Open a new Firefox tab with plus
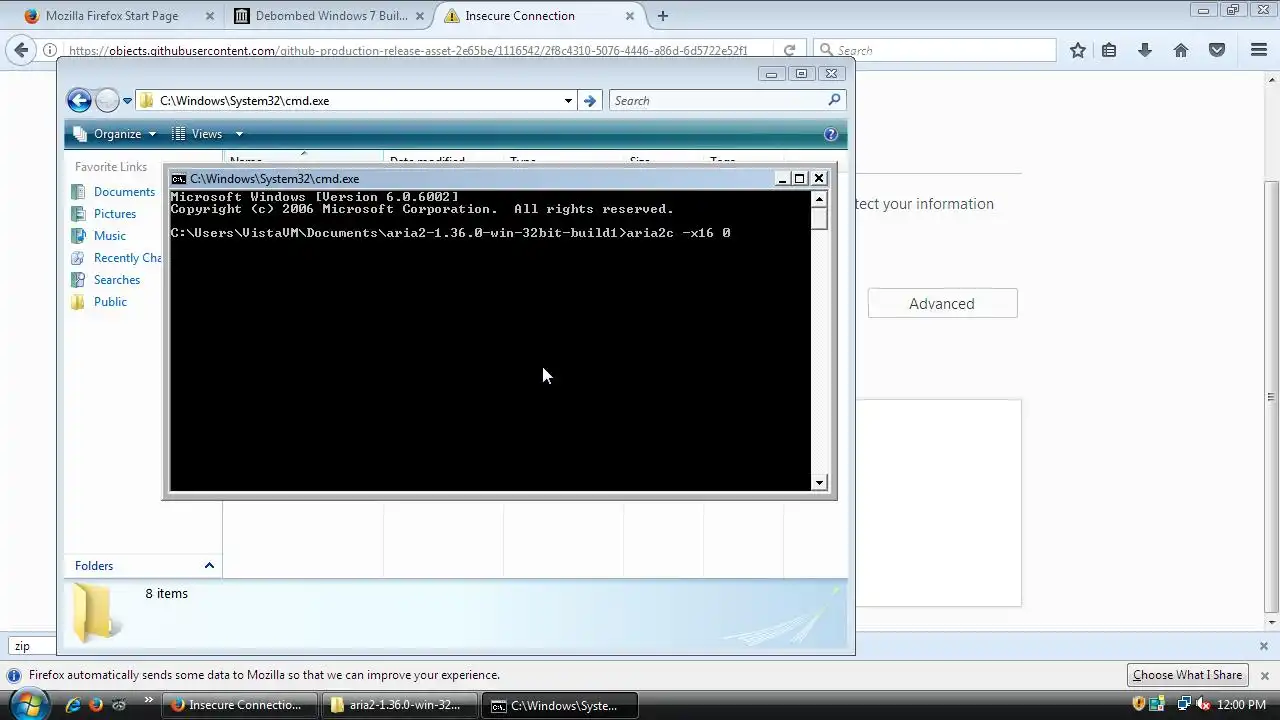 (x=662, y=16)
